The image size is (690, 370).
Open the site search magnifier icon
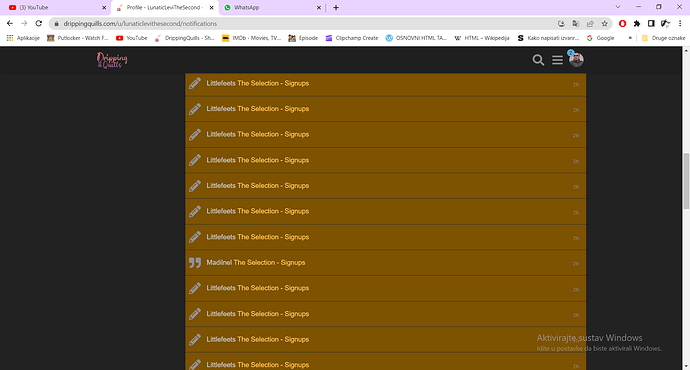coord(538,60)
